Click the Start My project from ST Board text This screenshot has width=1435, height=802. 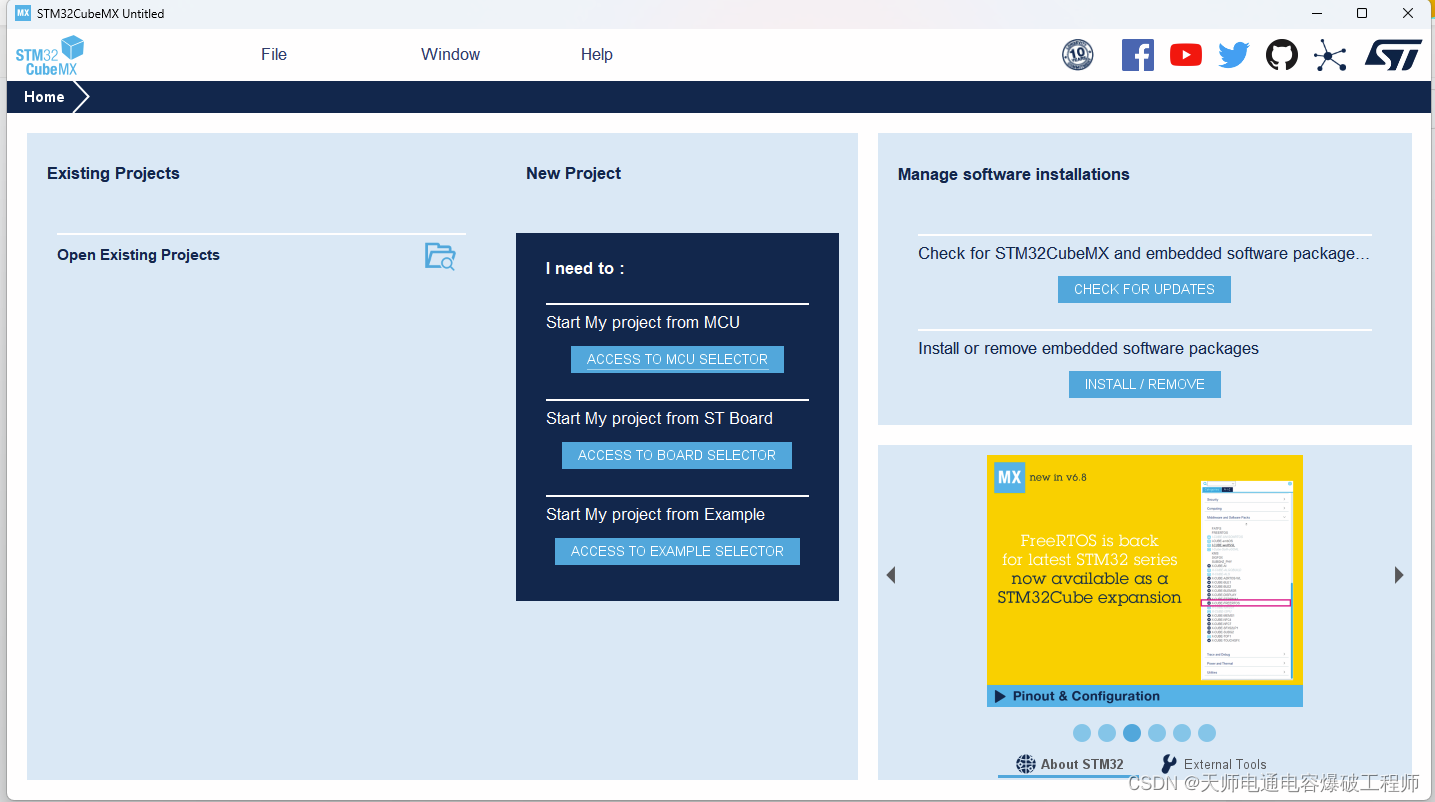click(659, 418)
